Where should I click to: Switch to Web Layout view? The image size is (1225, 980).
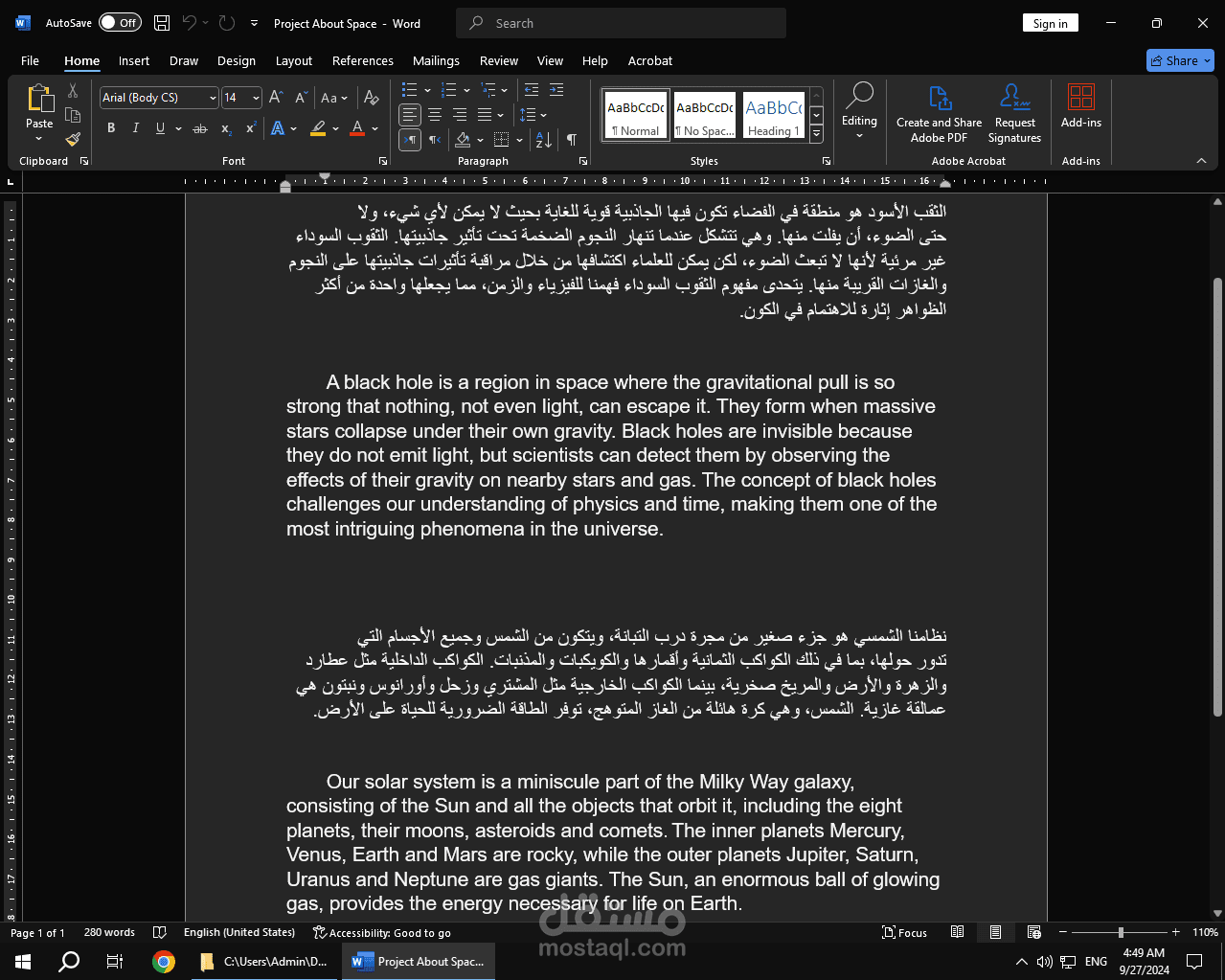pos(1034,932)
